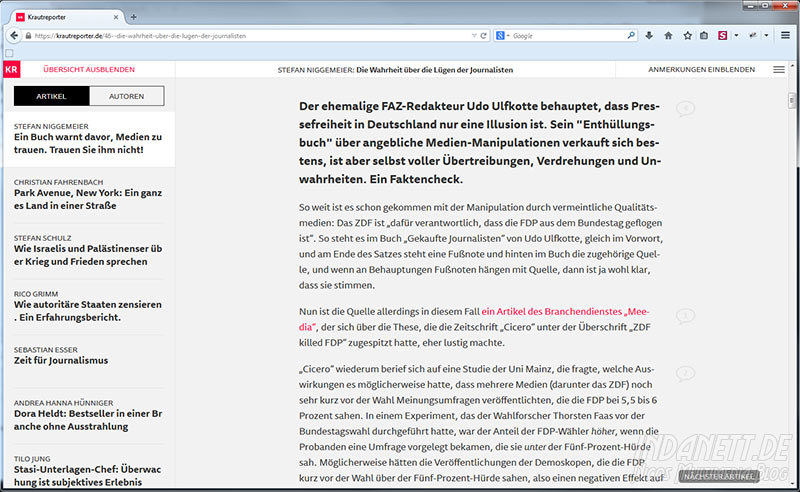Expand the dropdown next to the last extension
Image resolution: width=800 pixels, height=492 pixels.
click(x=766, y=36)
